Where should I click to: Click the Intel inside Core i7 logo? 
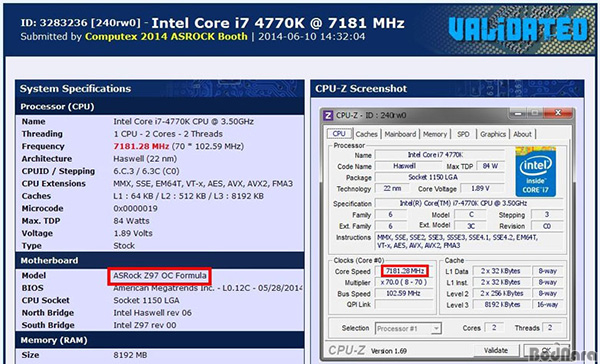pos(535,171)
